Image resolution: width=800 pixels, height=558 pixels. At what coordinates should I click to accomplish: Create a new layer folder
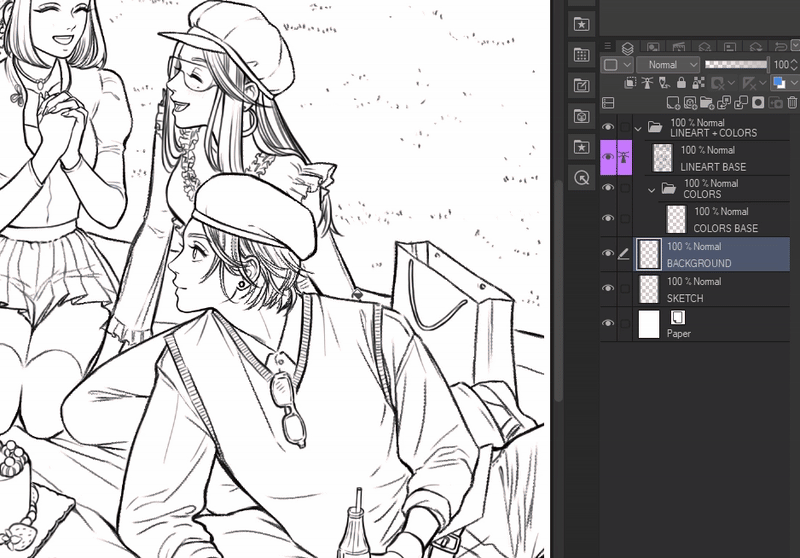707,103
